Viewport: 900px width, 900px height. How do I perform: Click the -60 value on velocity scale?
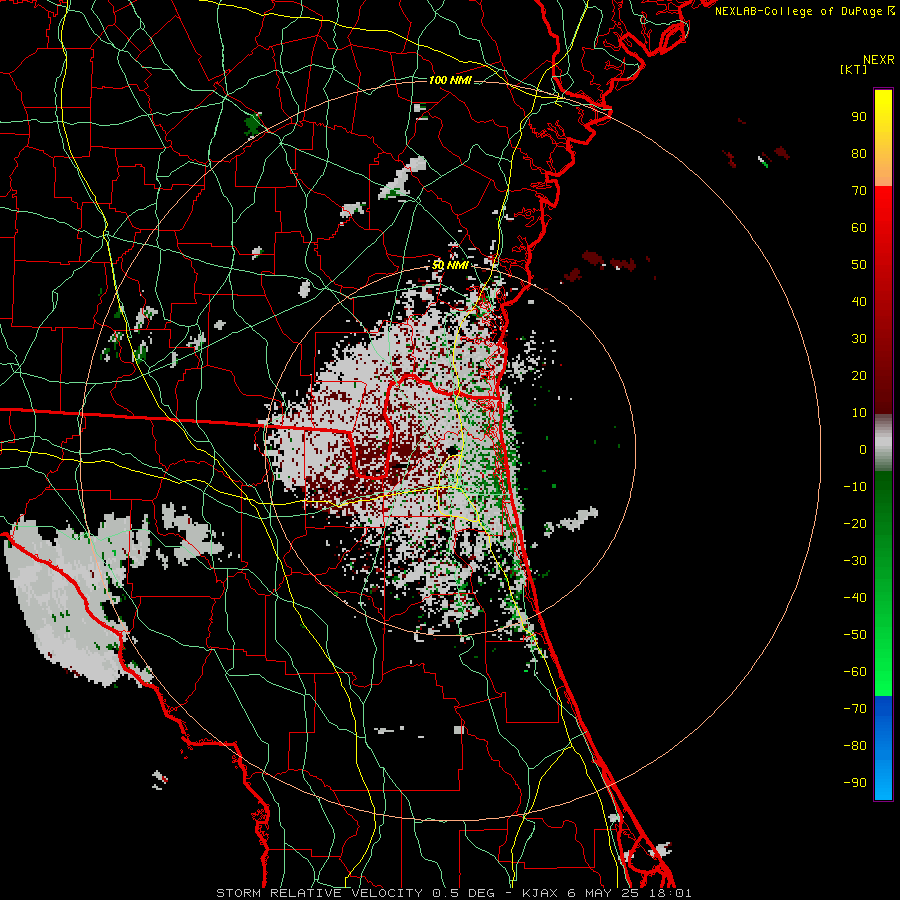click(855, 672)
